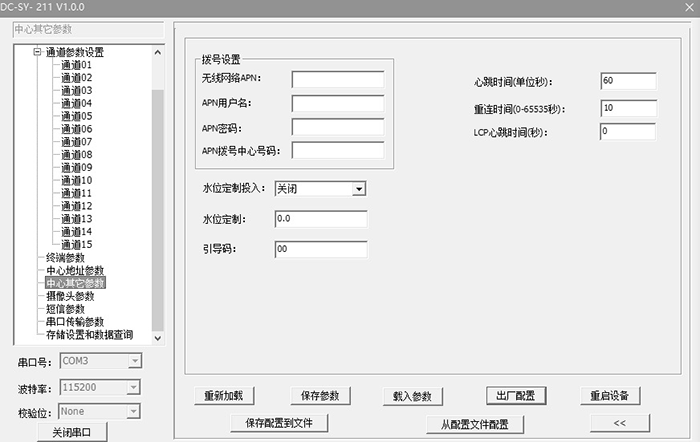Select 通道01 in the tree

click(76, 65)
